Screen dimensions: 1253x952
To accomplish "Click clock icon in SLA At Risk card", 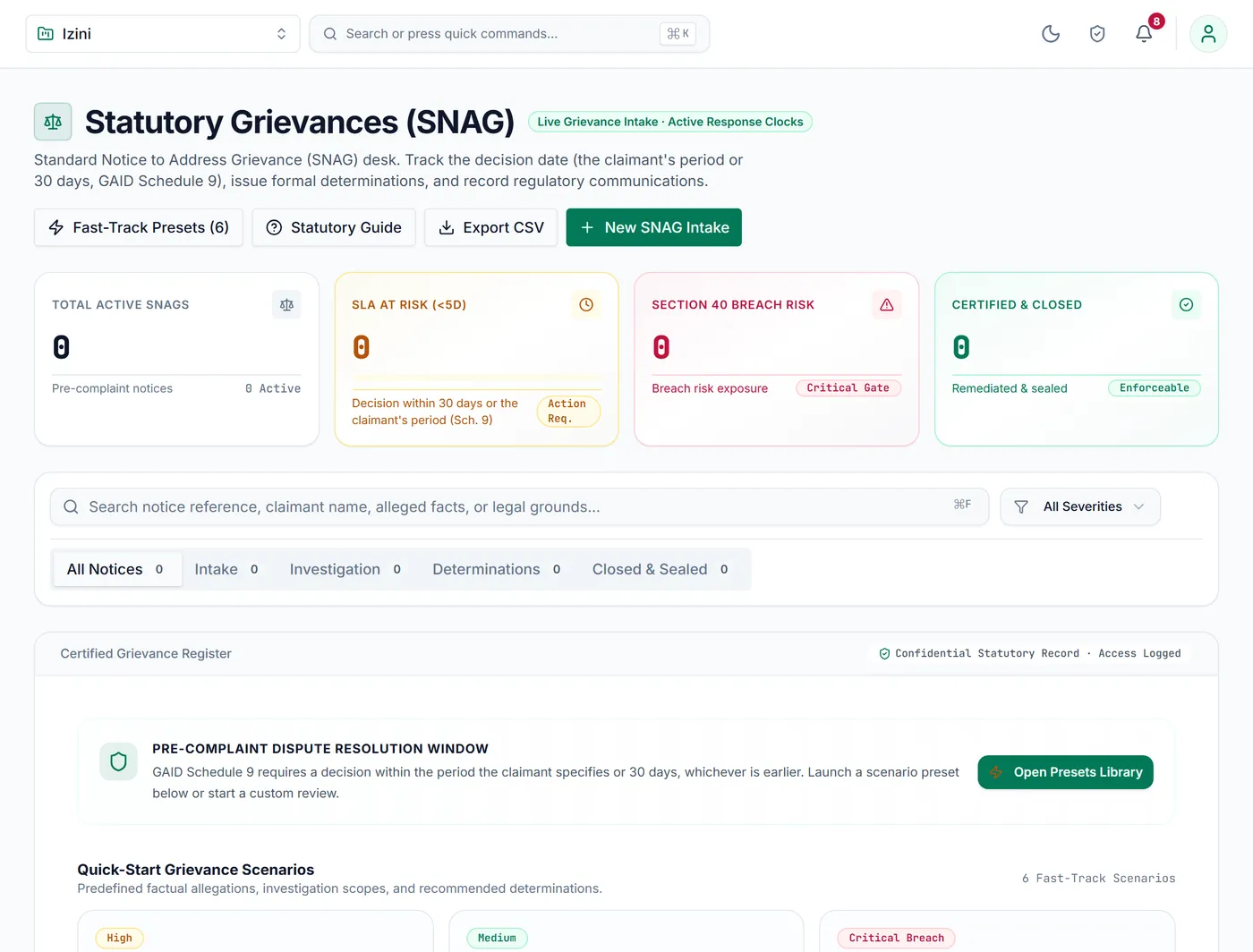I will tap(586, 304).
